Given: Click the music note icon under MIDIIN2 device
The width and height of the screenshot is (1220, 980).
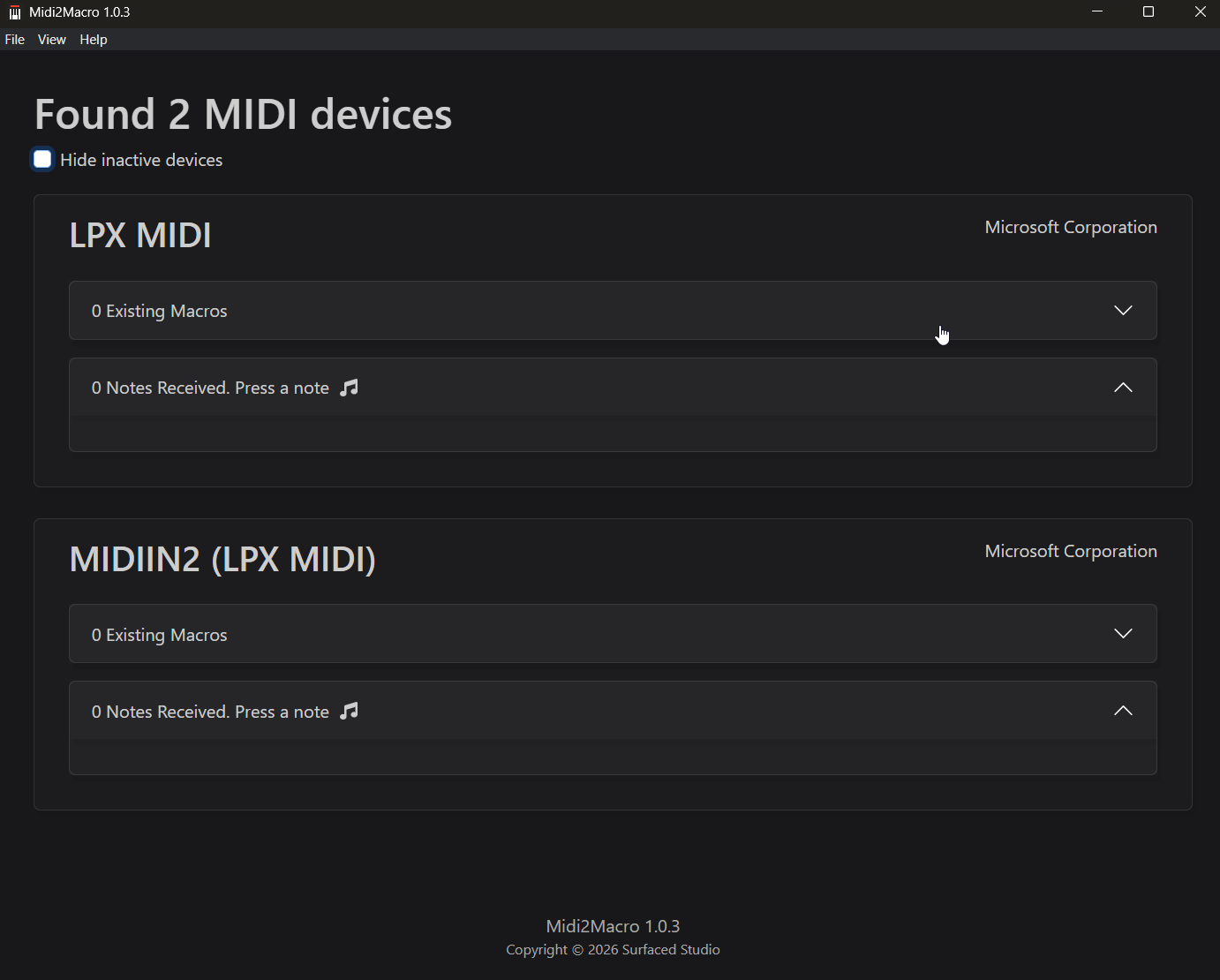Looking at the screenshot, I should click(x=350, y=711).
